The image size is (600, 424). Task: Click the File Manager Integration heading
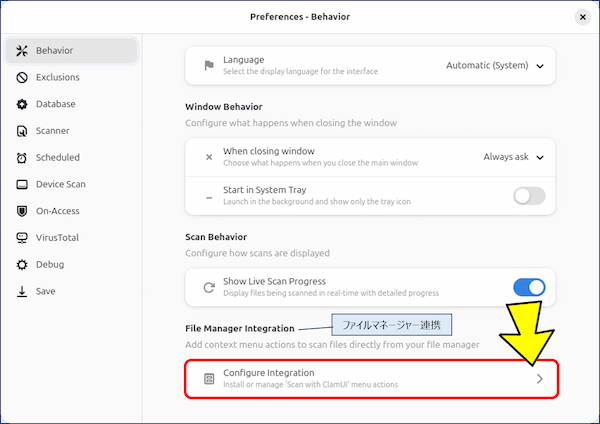coord(240,328)
